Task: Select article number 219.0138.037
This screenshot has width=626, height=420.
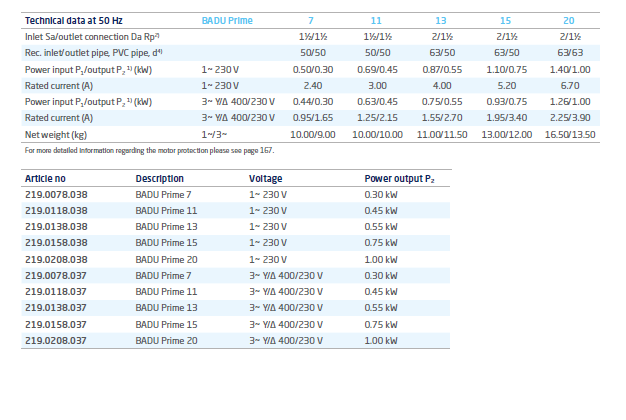Action: pyautogui.click(x=55, y=307)
